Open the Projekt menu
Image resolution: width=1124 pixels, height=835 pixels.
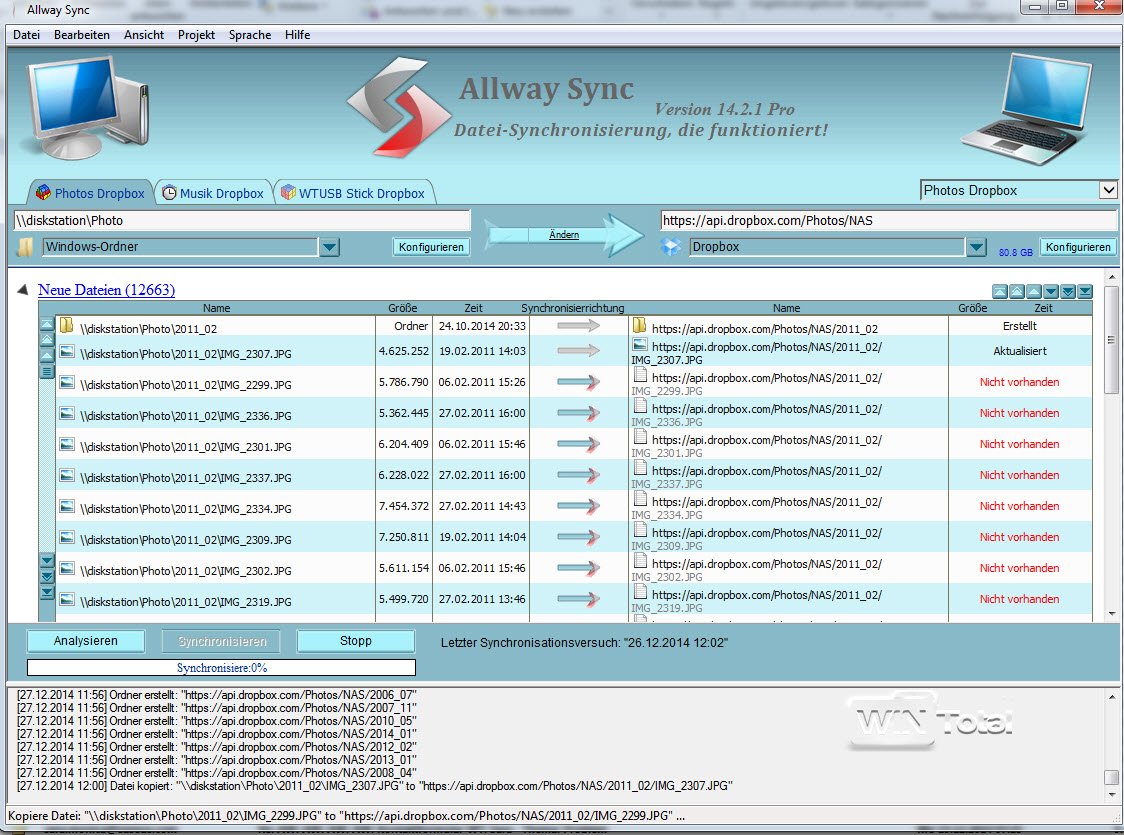coord(196,35)
